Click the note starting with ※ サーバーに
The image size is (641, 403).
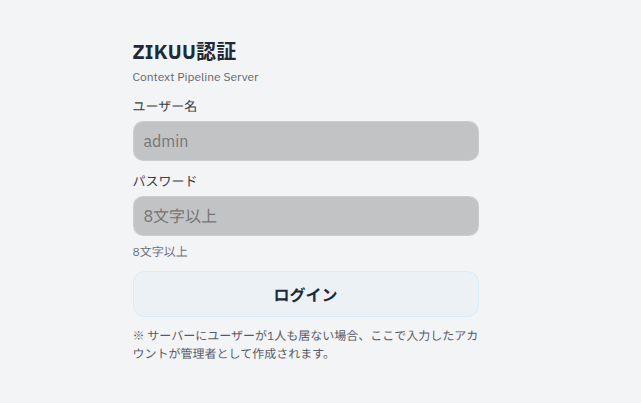point(305,345)
